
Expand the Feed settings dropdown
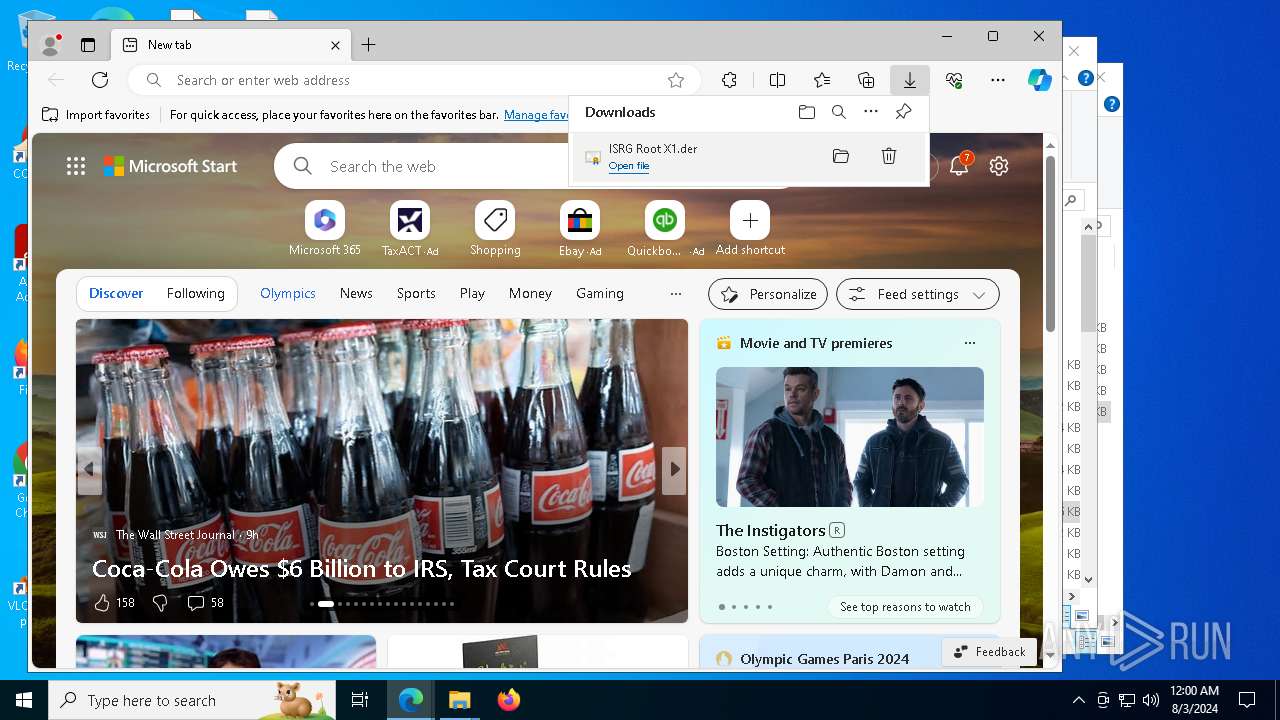click(918, 294)
